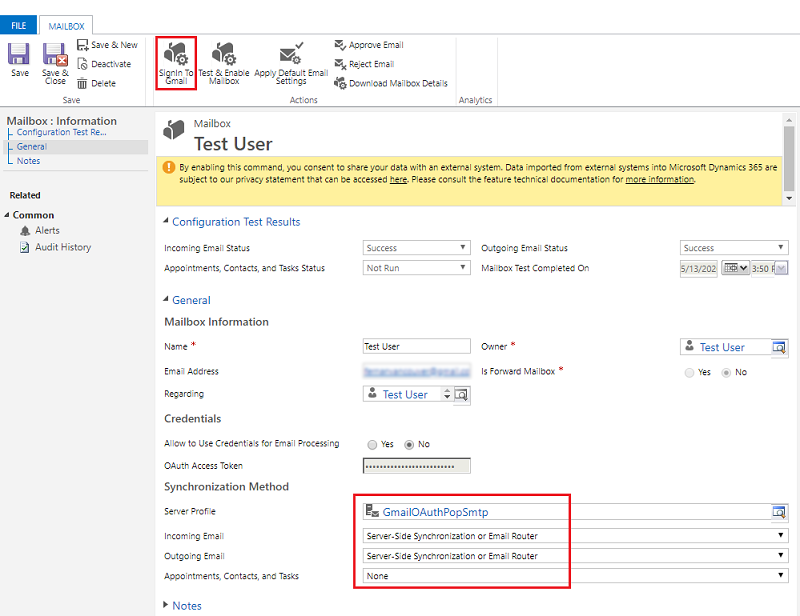Viewport: 800px width, 616px height.
Task: Open Appointments, Contacts, and Tasks Status dropdown
Action: [x=416, y=268]
